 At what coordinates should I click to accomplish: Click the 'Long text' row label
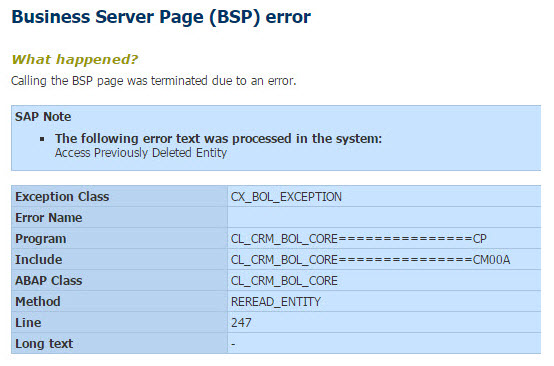pos(44,344)
